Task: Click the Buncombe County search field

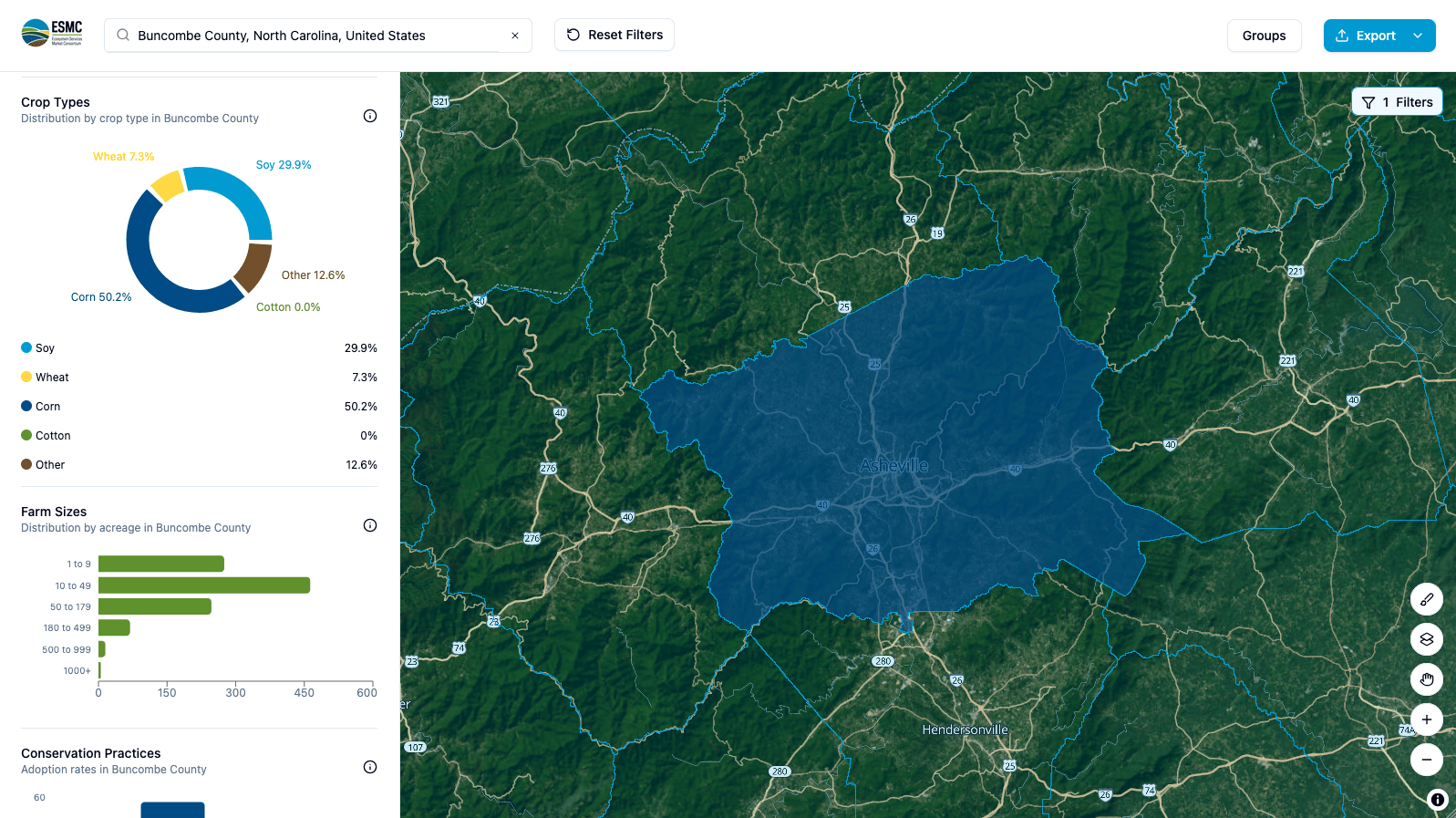Action: 318,36
